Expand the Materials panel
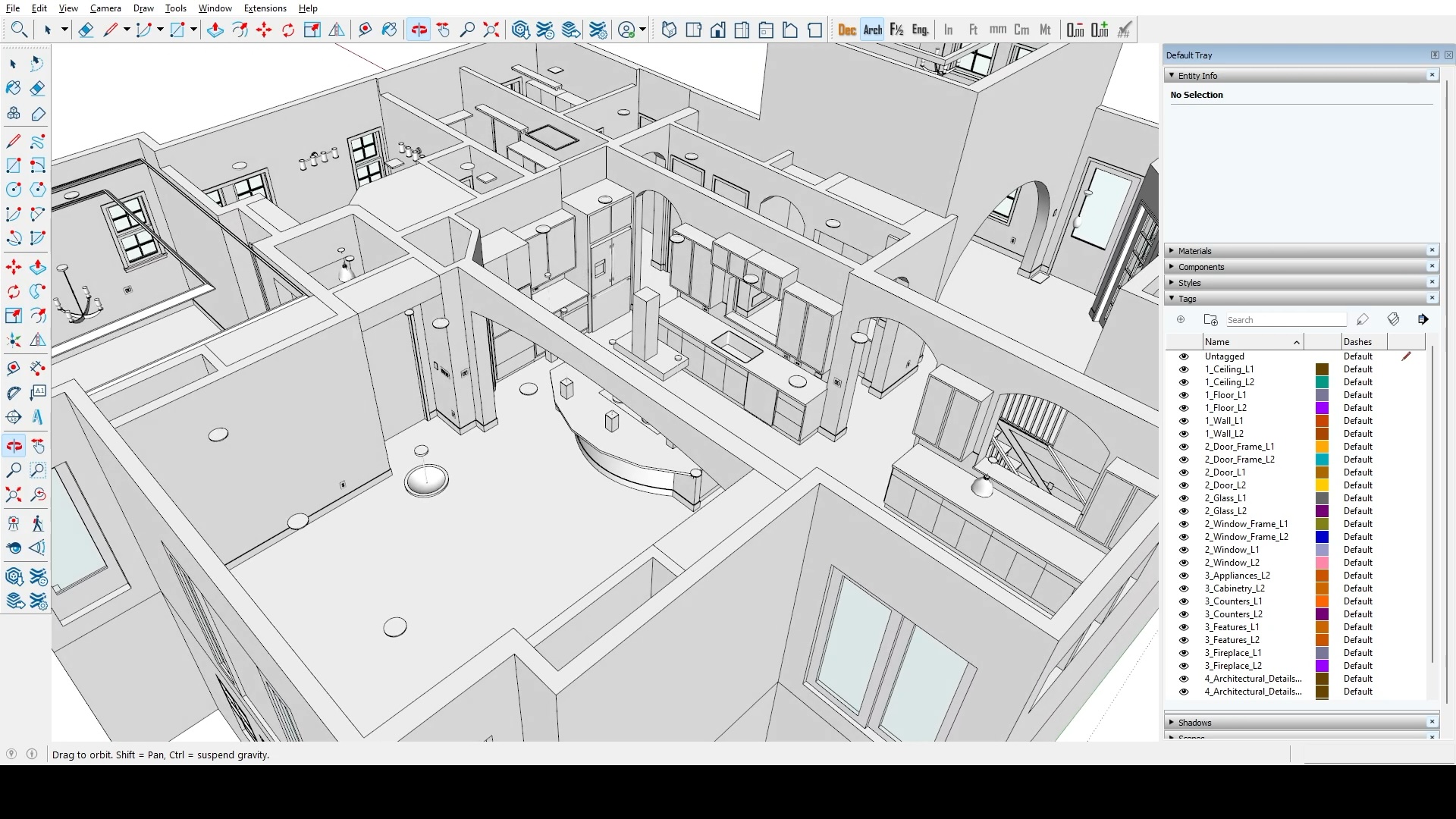Image resolution: width=1456 pixels, height=819 pixels. [x=1194, y=251]
